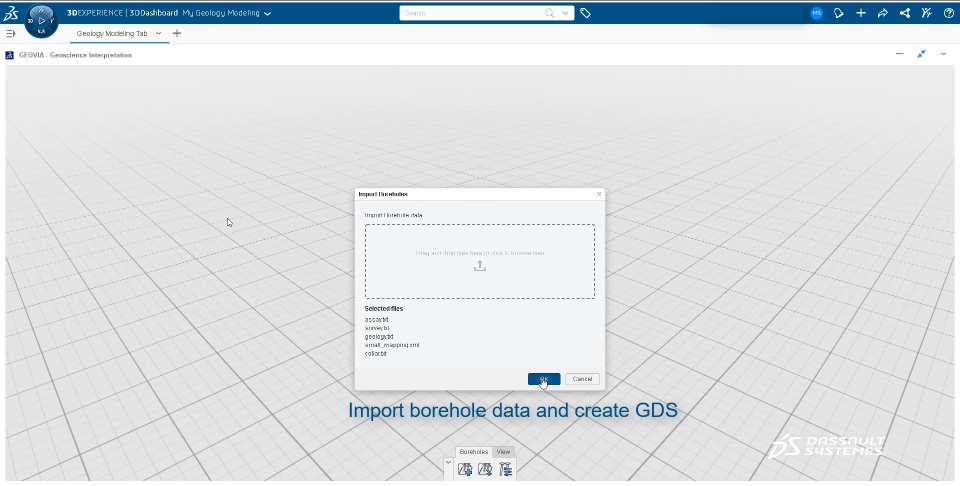960x486 pixels.
Task: Close the Import Boreholes dialog
Action: (x=599, y=194)
